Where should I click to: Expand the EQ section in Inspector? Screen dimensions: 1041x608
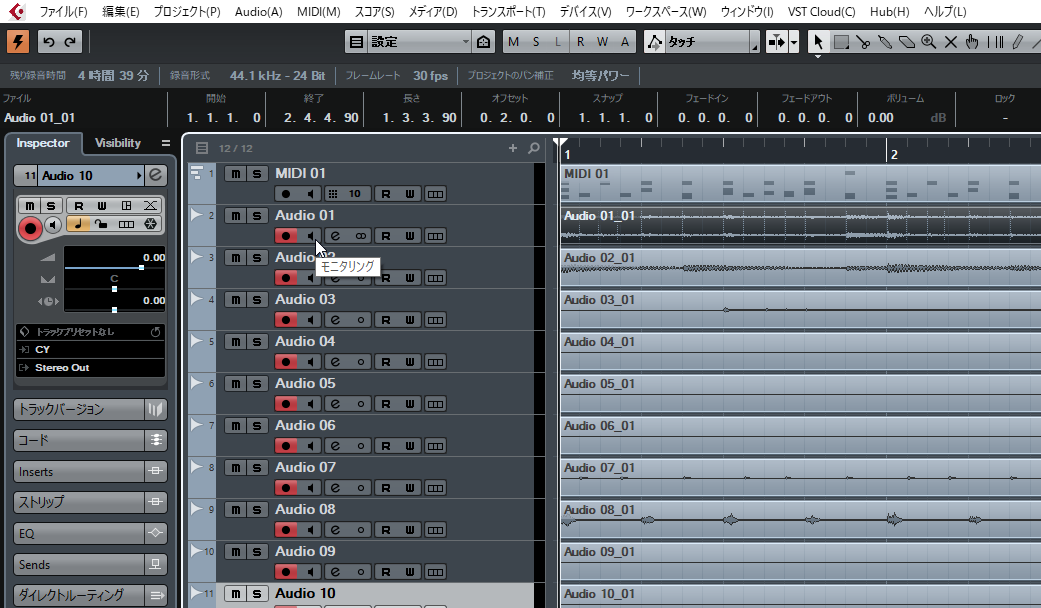point(79,533)
